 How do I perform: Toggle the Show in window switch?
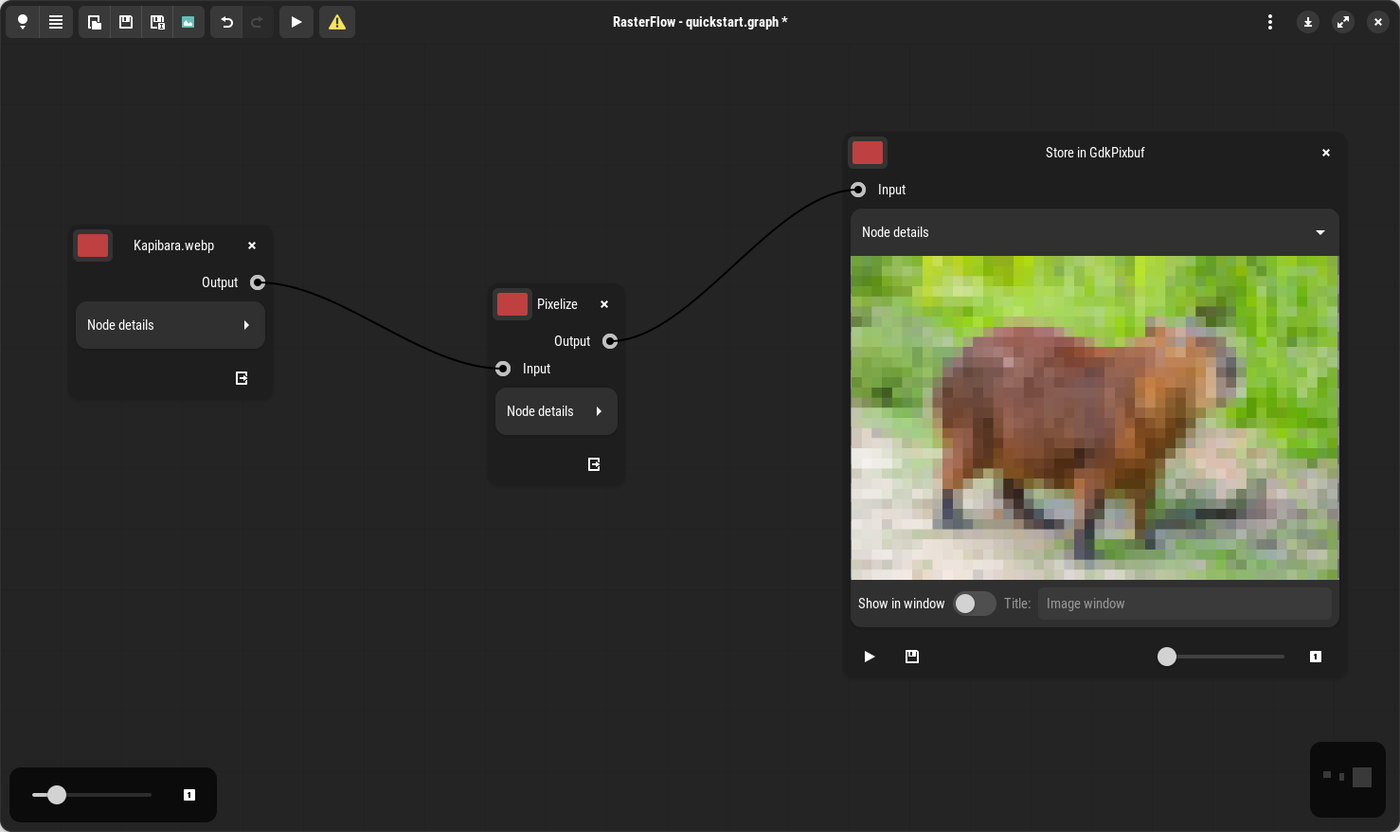[x=973, y=603]
